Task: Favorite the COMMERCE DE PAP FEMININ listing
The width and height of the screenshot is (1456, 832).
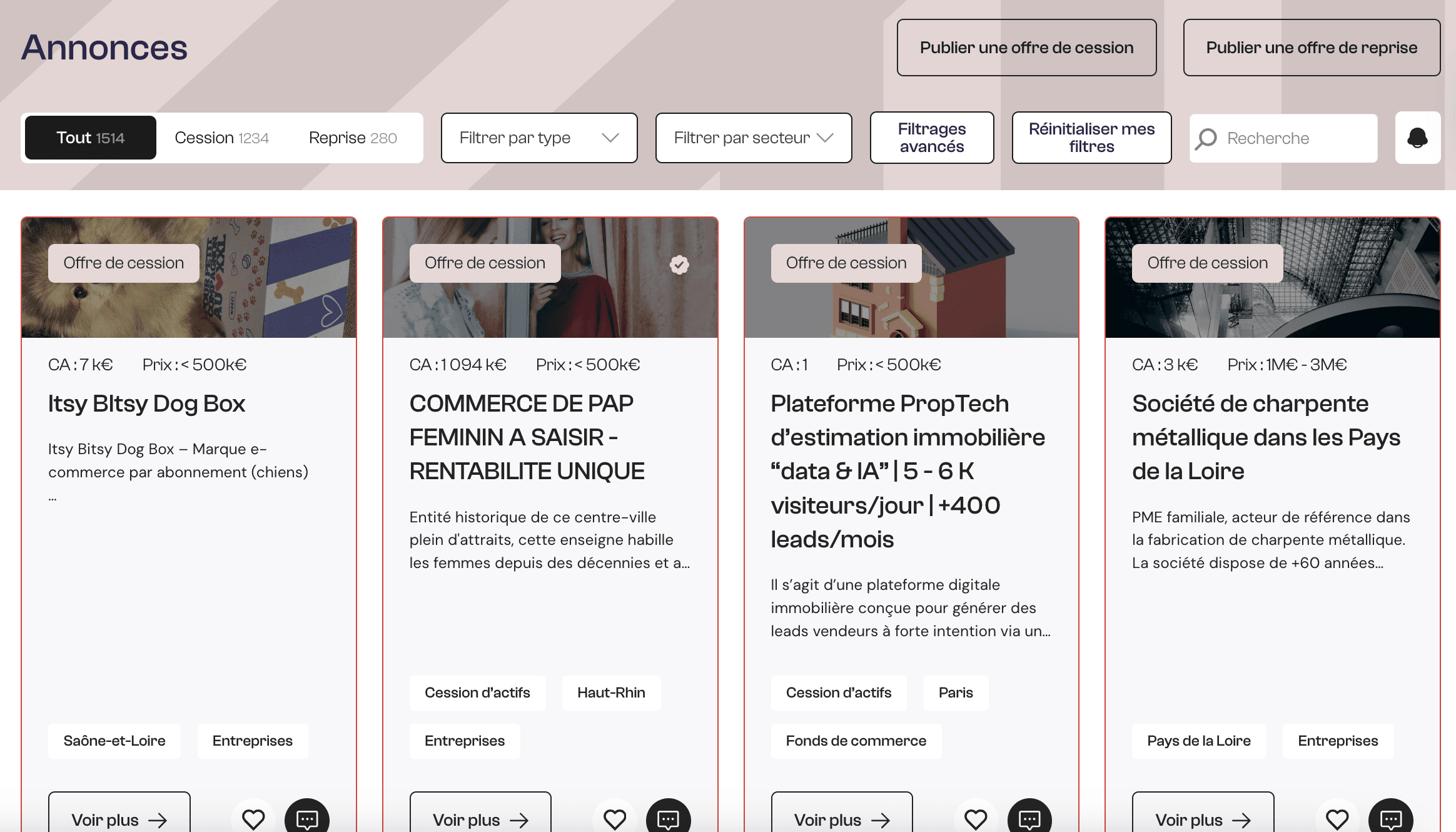Action: click(615, 818)
